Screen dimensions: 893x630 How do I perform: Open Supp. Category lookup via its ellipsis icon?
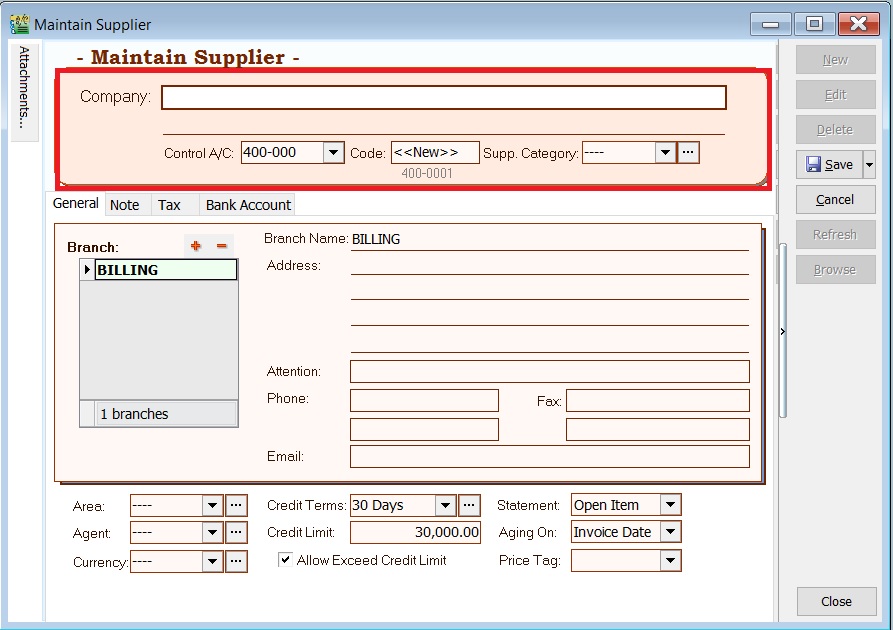tap(688, 152)
